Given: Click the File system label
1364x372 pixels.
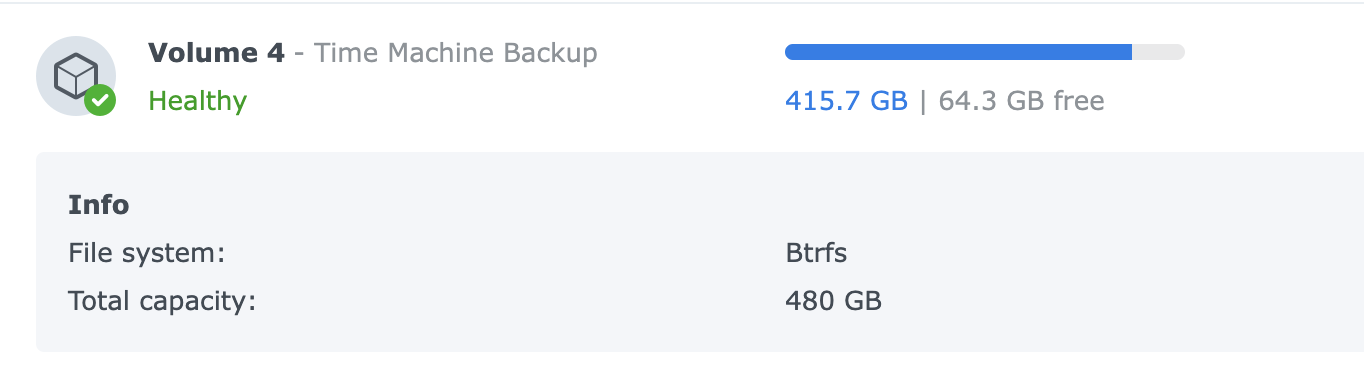Looking at the screenshot, I should (x=146, y=253).
